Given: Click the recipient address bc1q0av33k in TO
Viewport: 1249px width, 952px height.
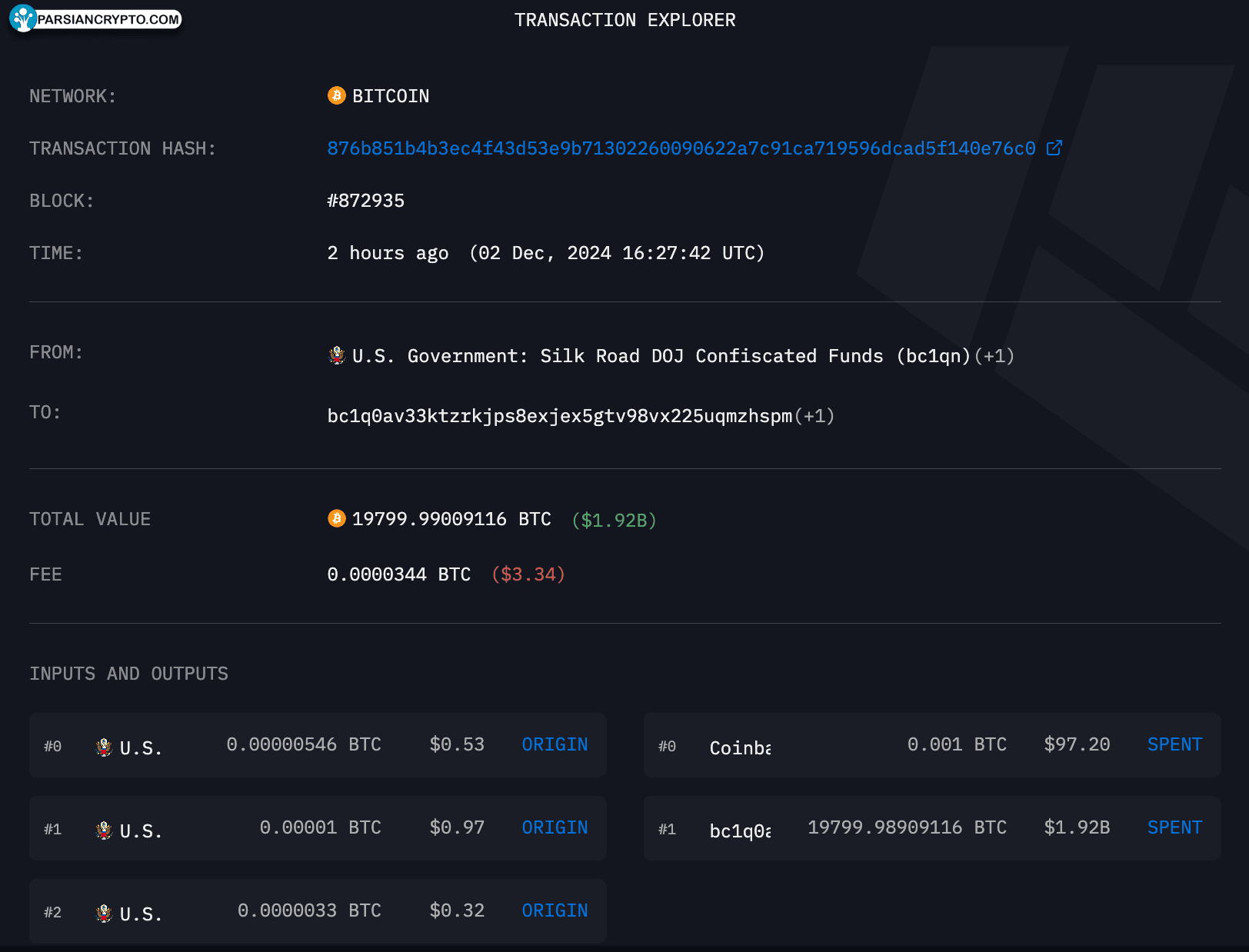Looking at the screenshot, I should pos(560,416).
